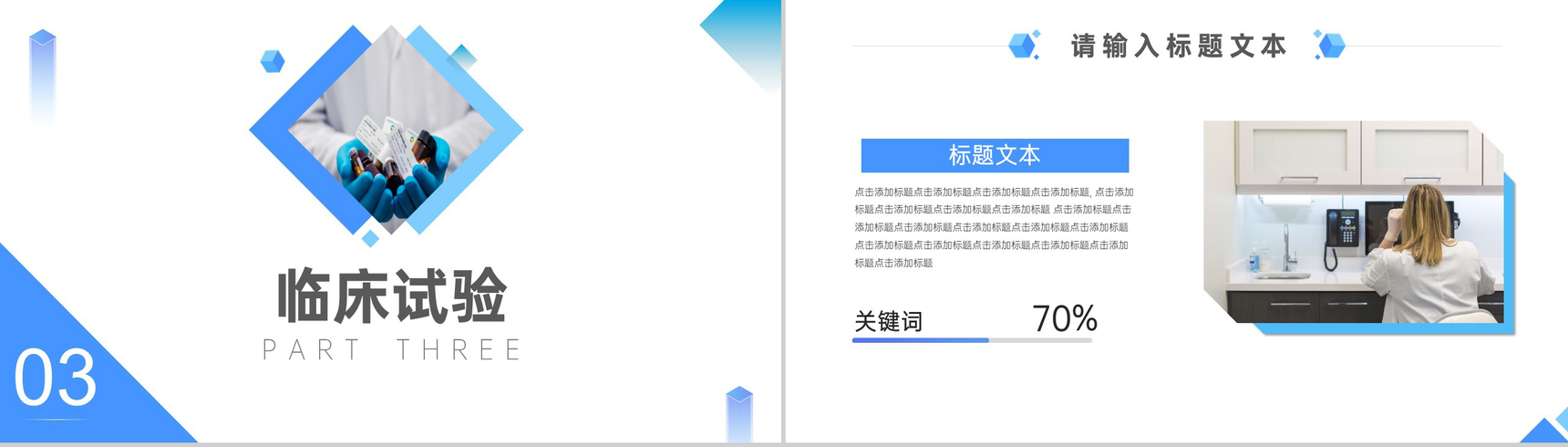This screenshot has height=447, width=1568.
Task: Click the tiny light-blue diamond below the diamond photo
Action: pos(370,238)
